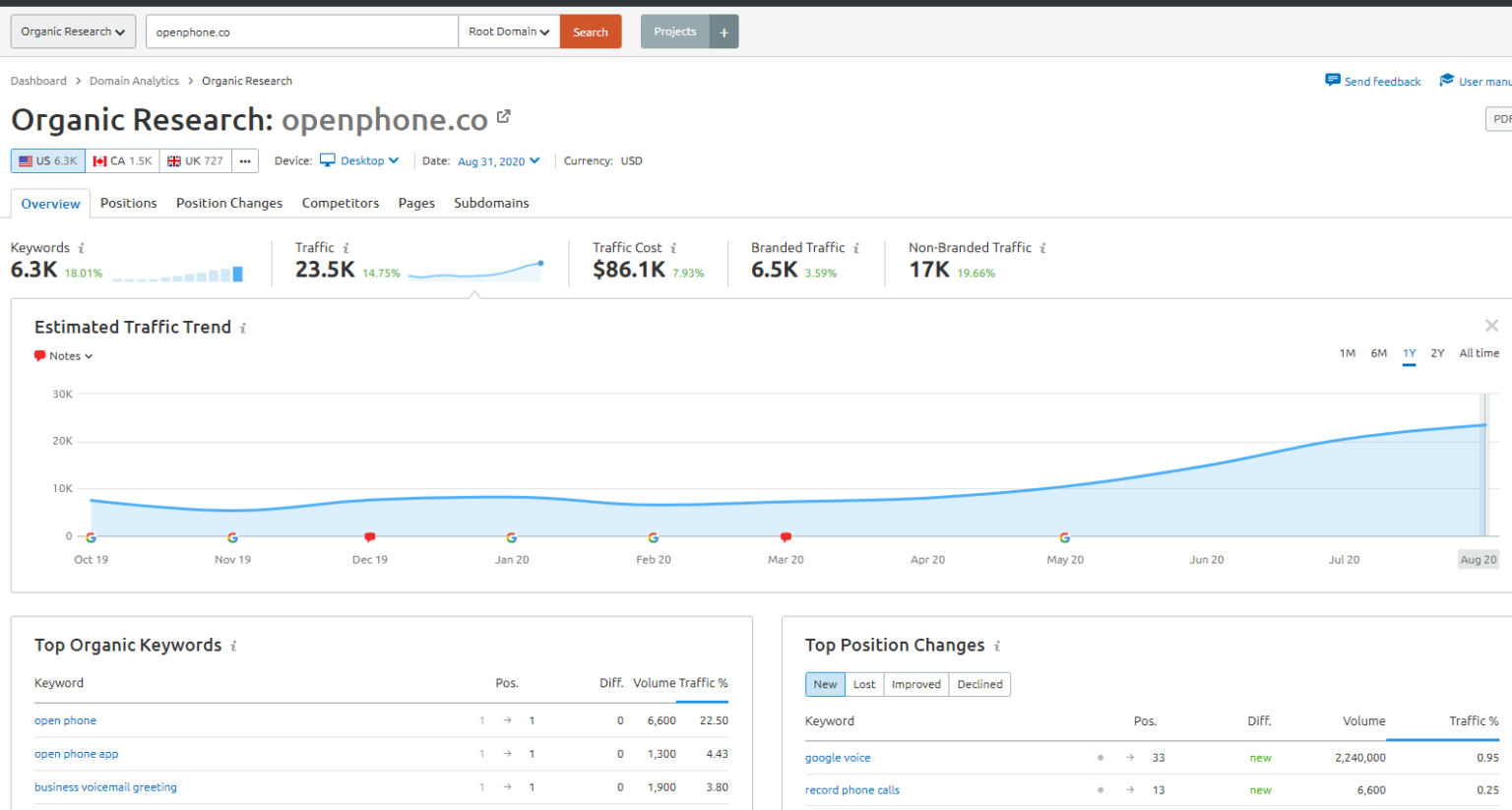Click the info icon beside Branded Traffic
1512x810 pixels.
coord(856,248)
